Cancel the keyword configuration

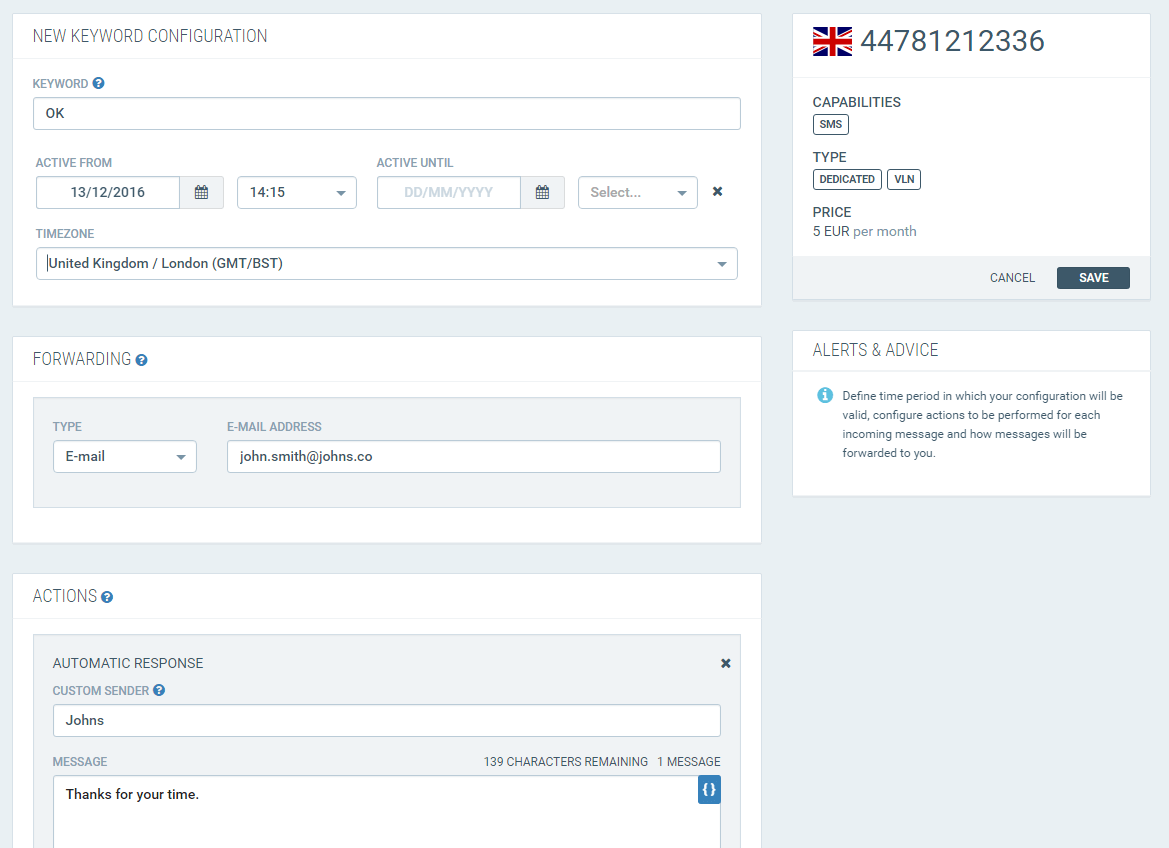[1012, 277]
